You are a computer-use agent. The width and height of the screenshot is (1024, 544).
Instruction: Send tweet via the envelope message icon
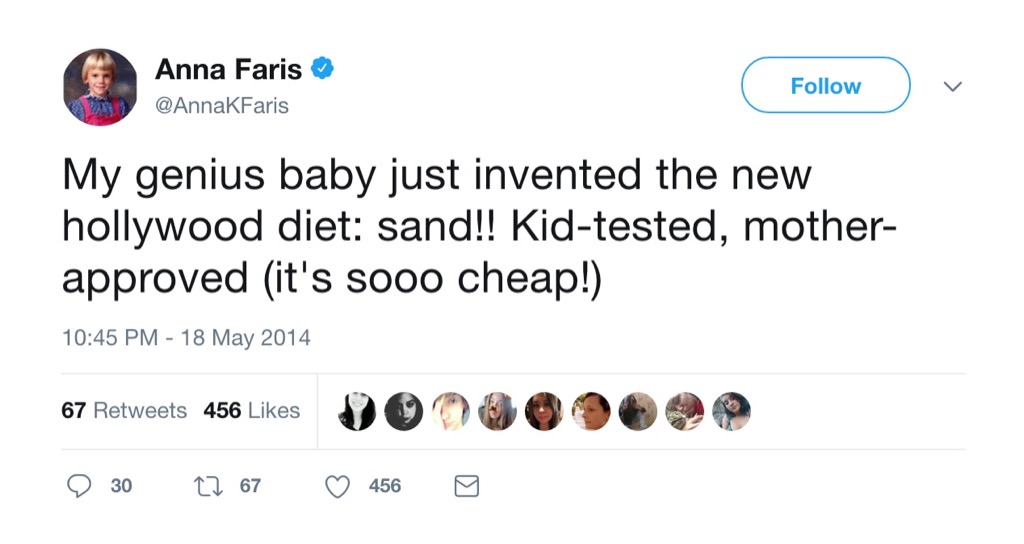[467, 486]
